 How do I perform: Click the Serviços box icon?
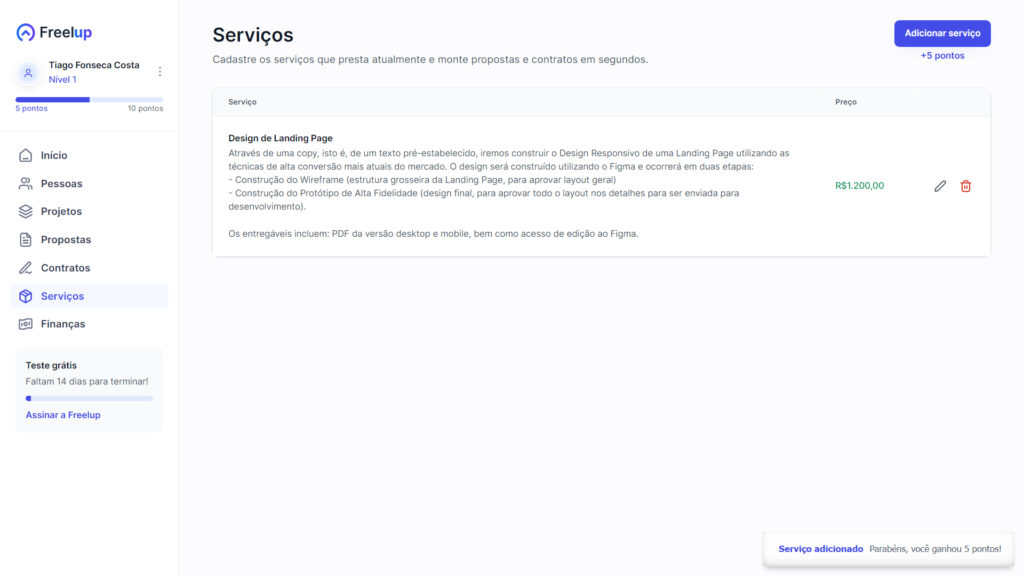click(26, 296)
